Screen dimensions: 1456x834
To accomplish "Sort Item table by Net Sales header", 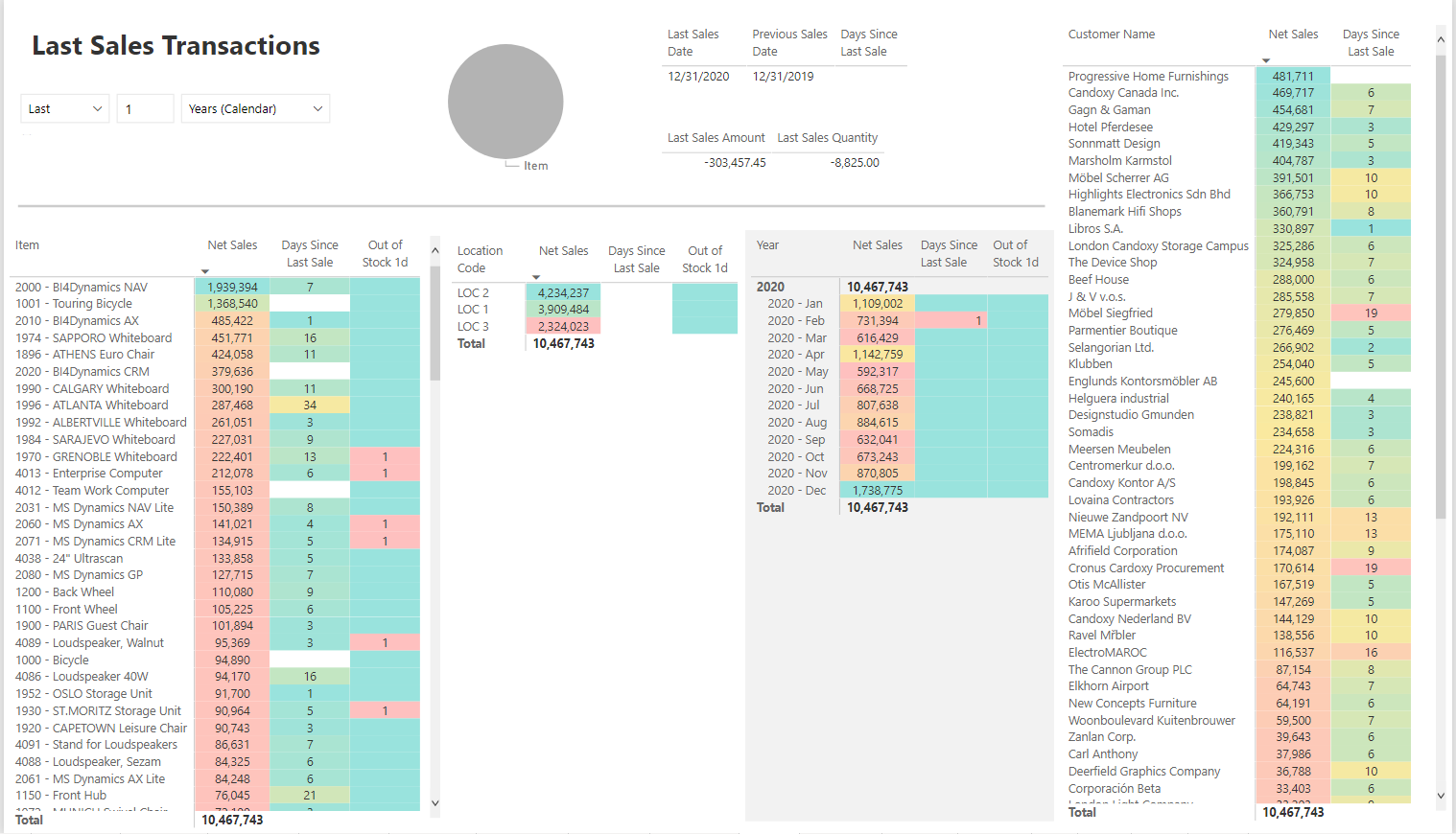I will pyautogui.click(x=232, y=245).
